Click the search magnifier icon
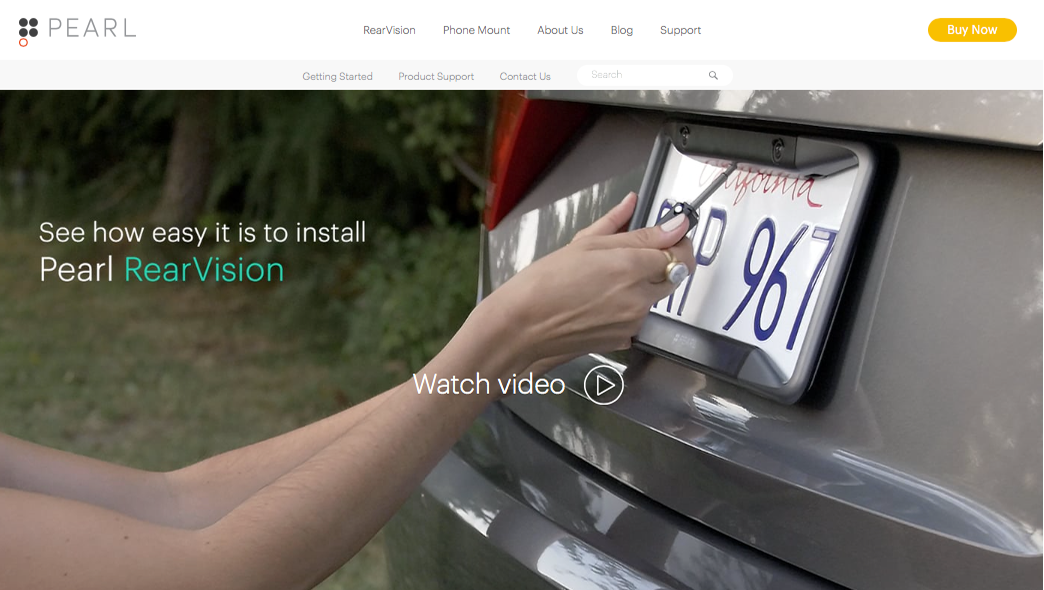1044x590 pixels. 713,75
